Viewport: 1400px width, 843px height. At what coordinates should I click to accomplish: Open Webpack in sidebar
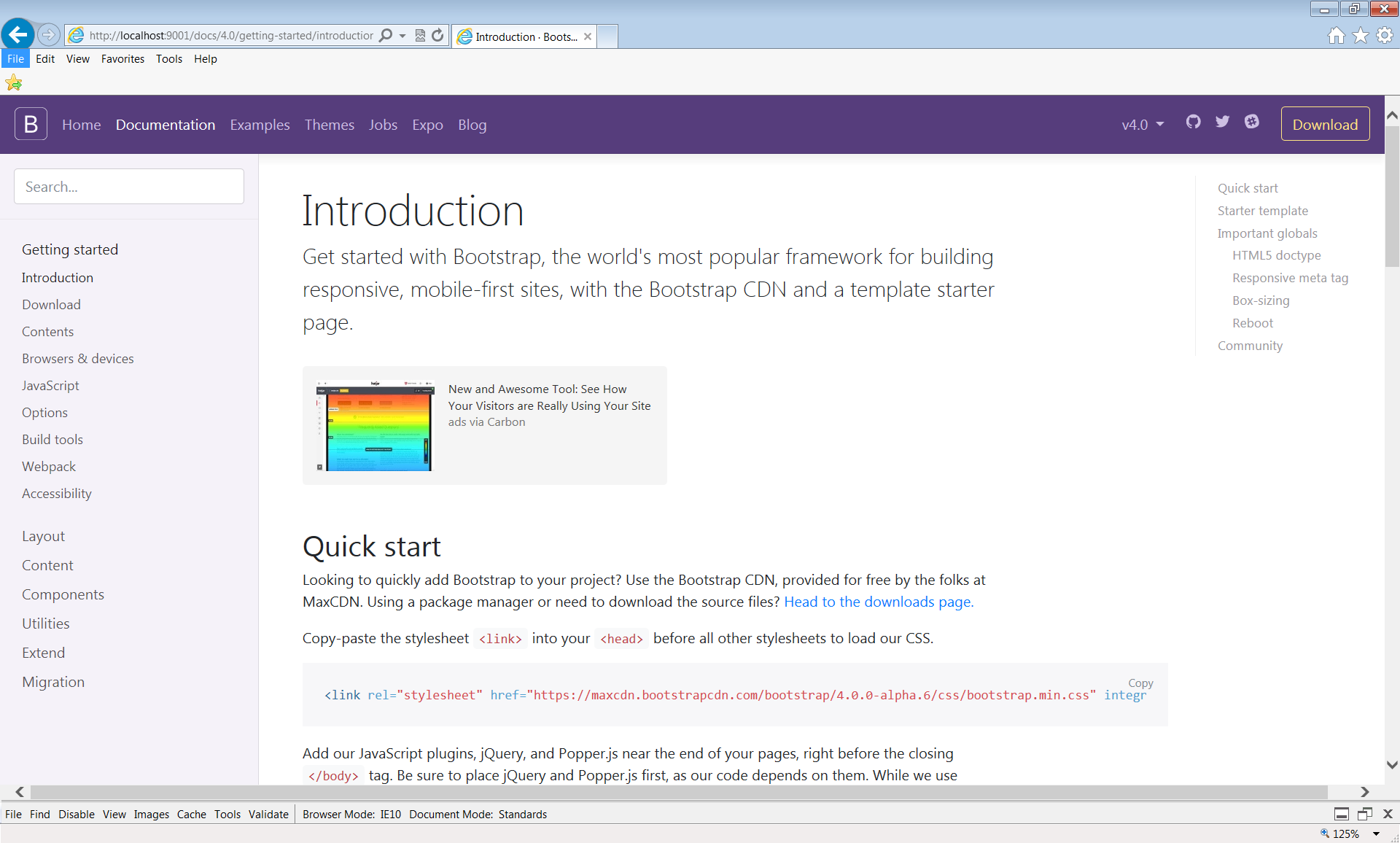coord(49,467)
